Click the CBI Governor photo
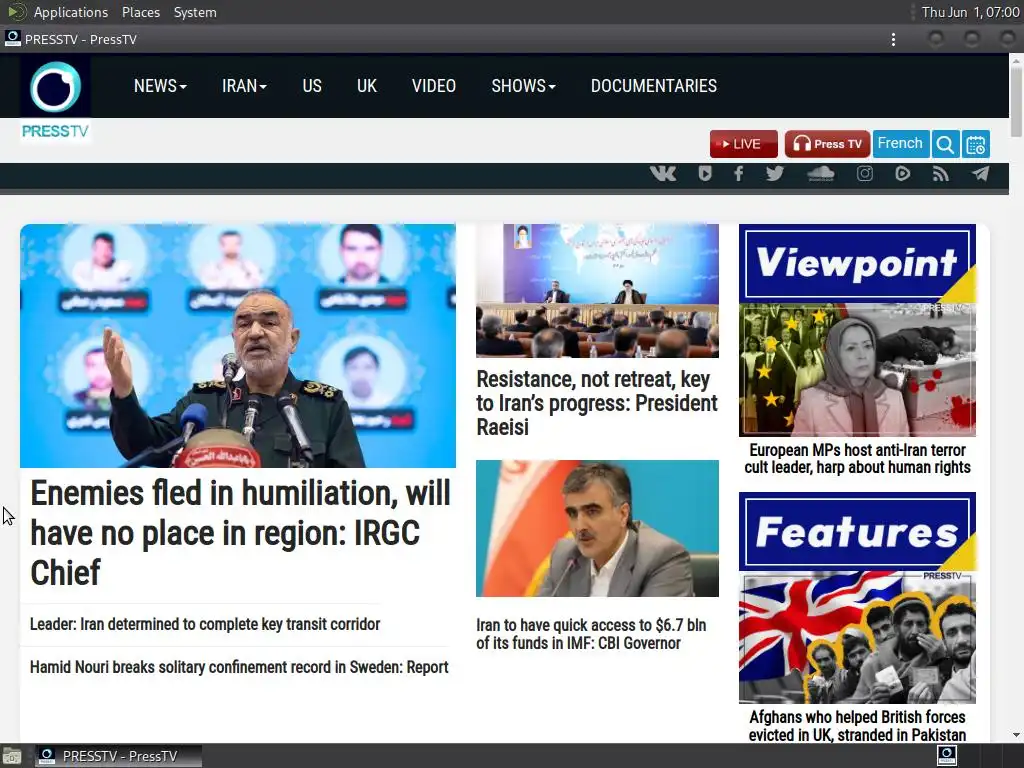 tap(598, 528)
